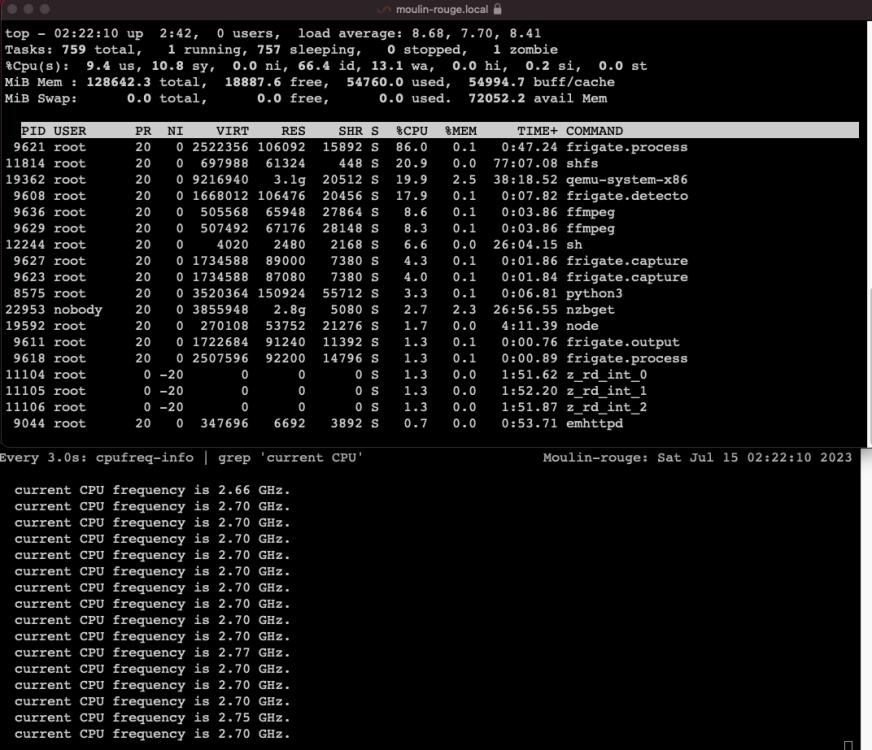Screen dimensions: 872x750
Task: Click the RES column header
Action: [x=293, y=131]
